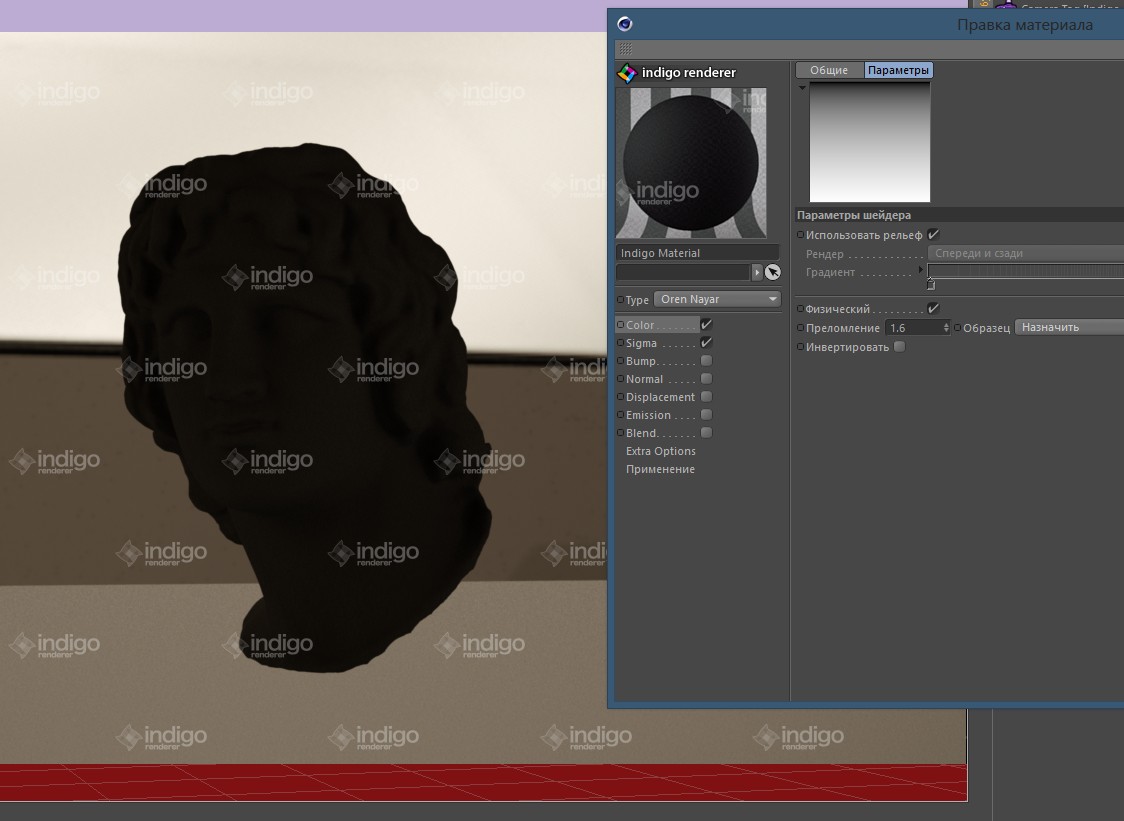
Task: Click the Indigo Renderer logo icon
Action: click(627, 73)
